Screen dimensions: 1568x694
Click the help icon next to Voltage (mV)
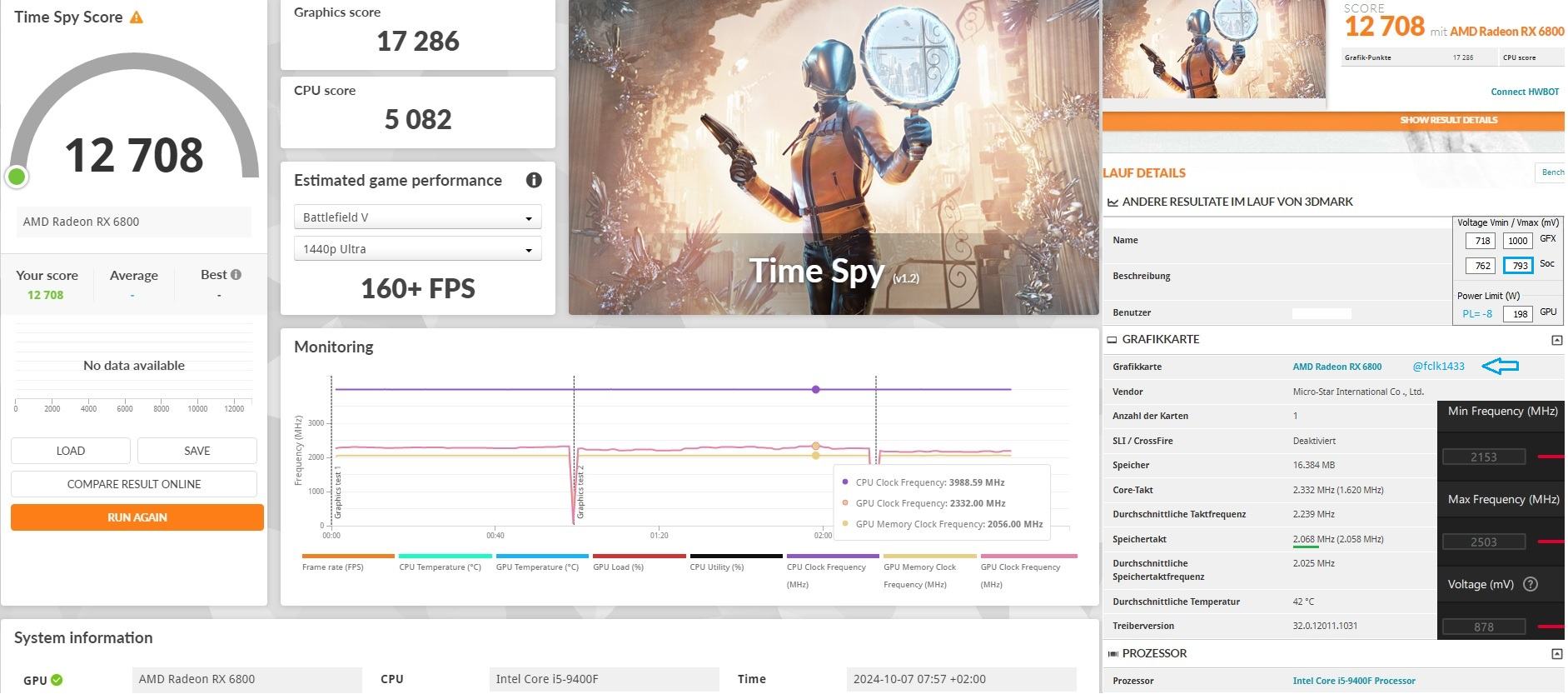point(1530,584)
